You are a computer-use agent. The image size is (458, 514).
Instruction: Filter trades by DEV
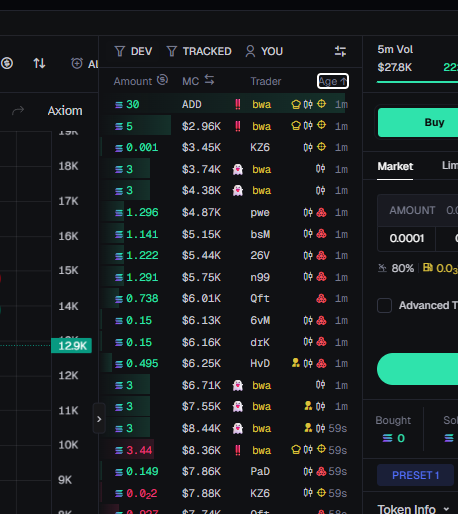[133, 51]
